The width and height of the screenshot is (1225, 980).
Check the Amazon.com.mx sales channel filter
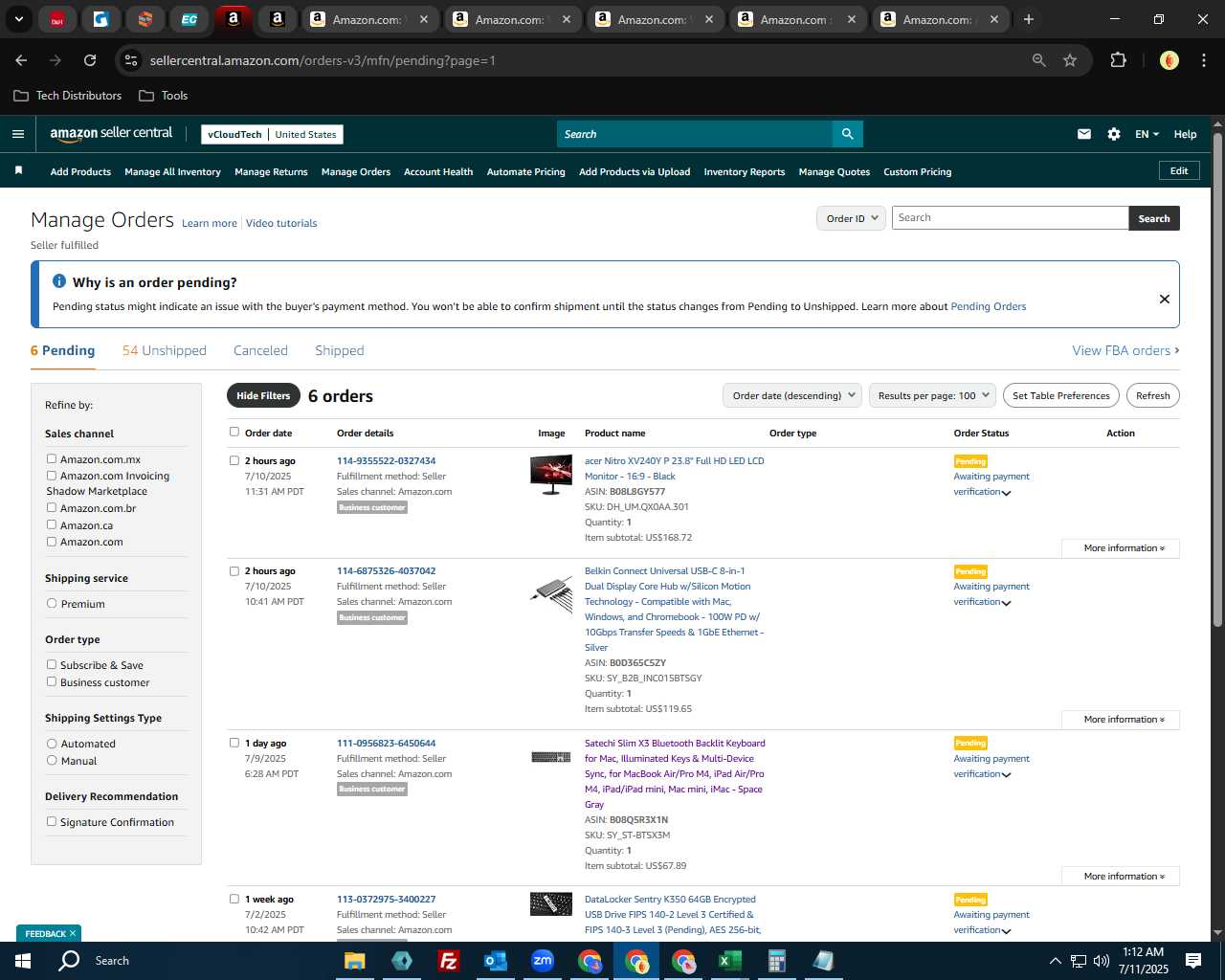52,459
